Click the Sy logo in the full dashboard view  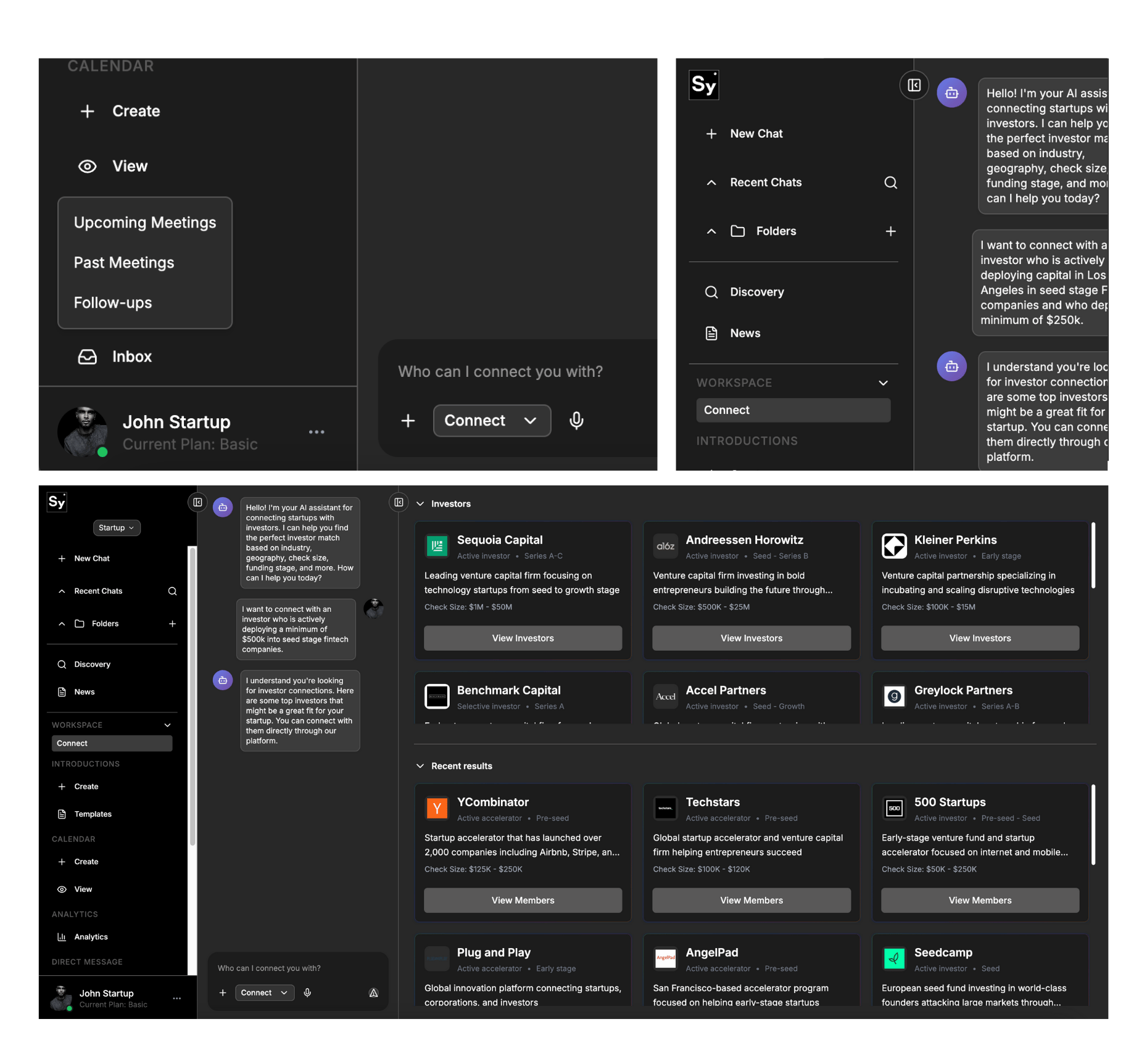pos(57,502)
